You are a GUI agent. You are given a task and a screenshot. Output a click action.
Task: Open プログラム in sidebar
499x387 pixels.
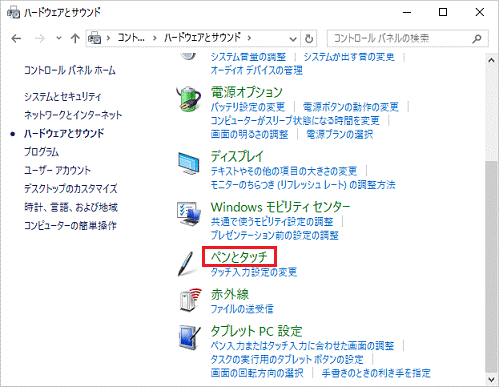(41, 152)
